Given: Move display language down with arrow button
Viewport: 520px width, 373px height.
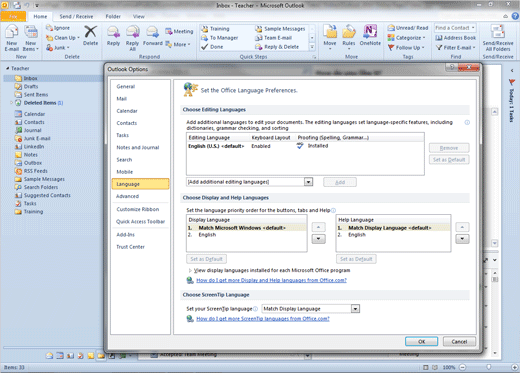Looking at the screenshot, I should [x=319, y=239].
